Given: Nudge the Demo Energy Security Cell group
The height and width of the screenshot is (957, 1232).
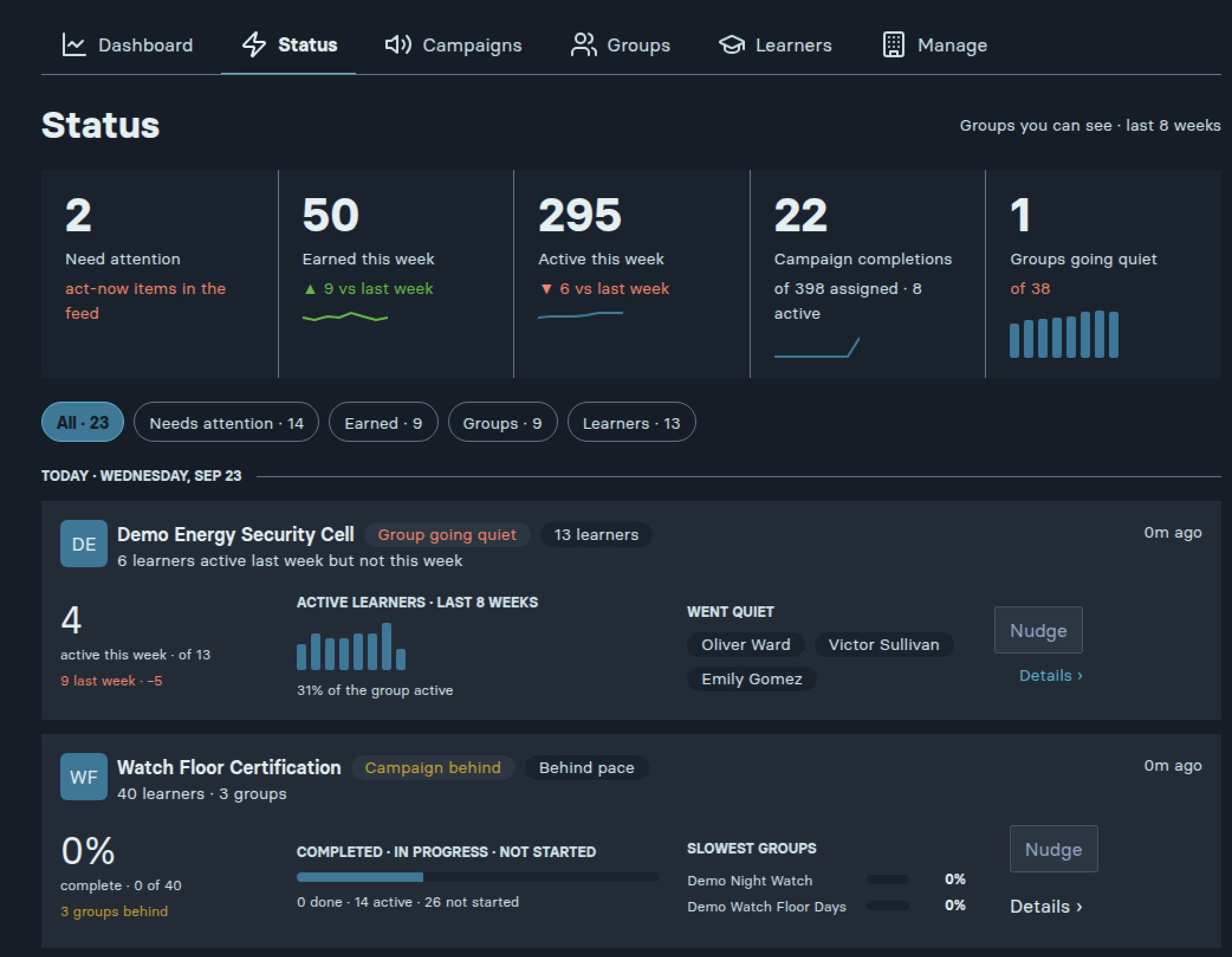Looking at the screenshot, I should pos(1039,631).
